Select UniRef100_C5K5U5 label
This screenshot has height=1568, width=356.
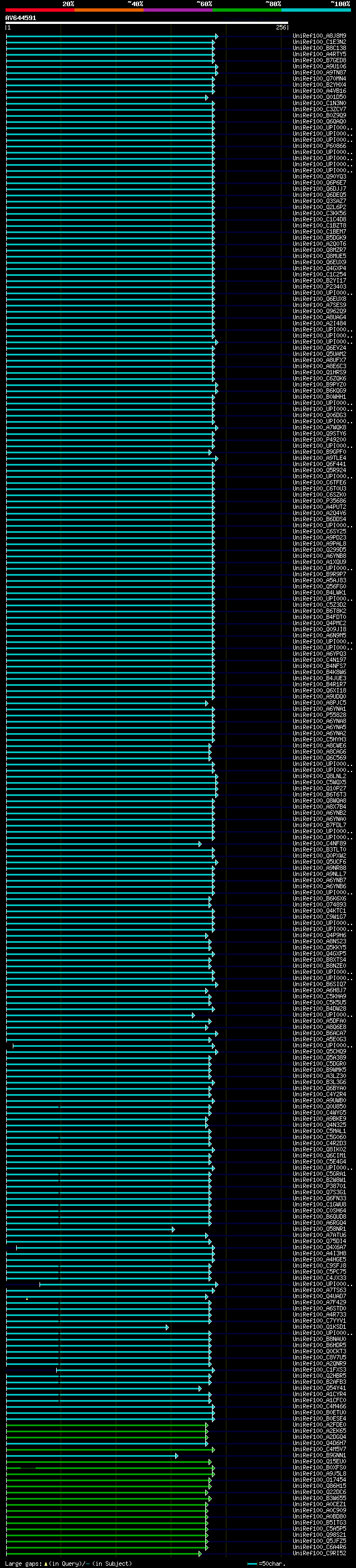(319, 1002)
